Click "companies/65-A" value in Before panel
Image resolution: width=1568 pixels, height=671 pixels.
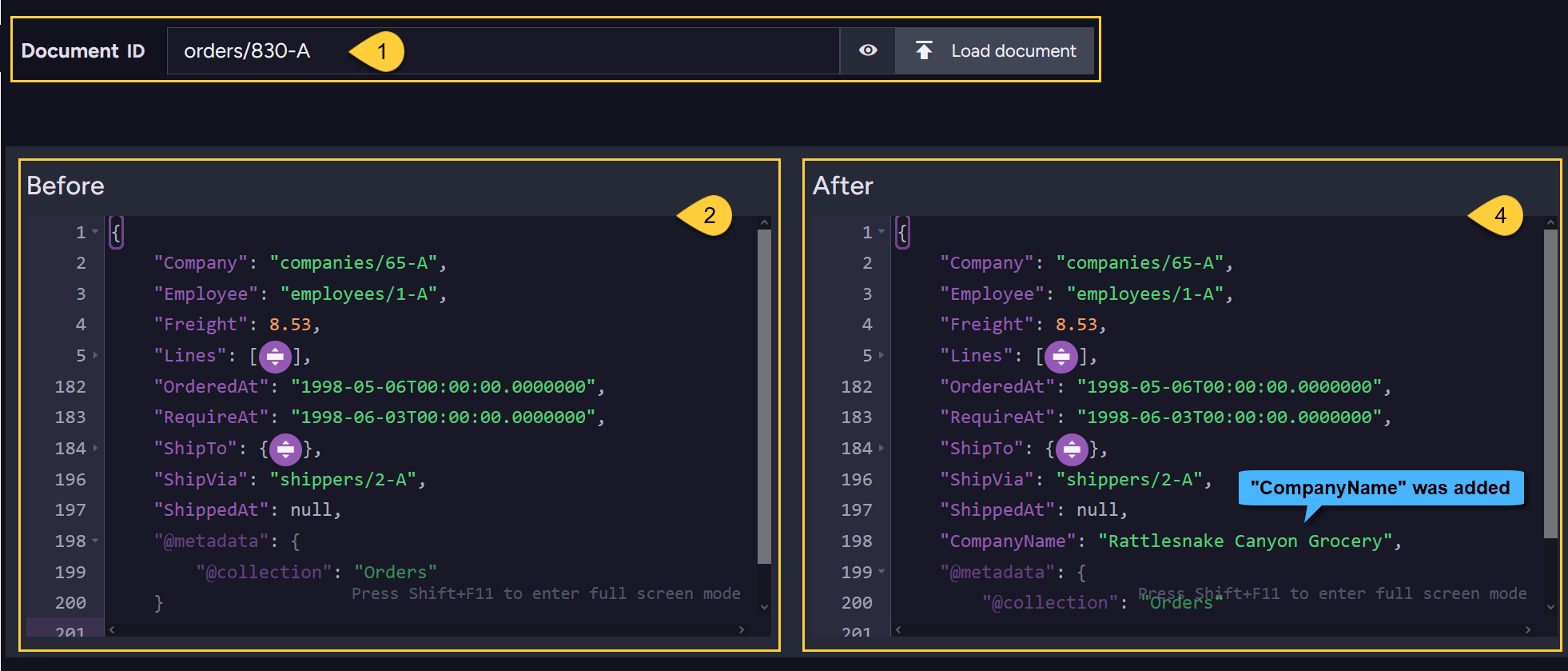(x=353, y=263)
